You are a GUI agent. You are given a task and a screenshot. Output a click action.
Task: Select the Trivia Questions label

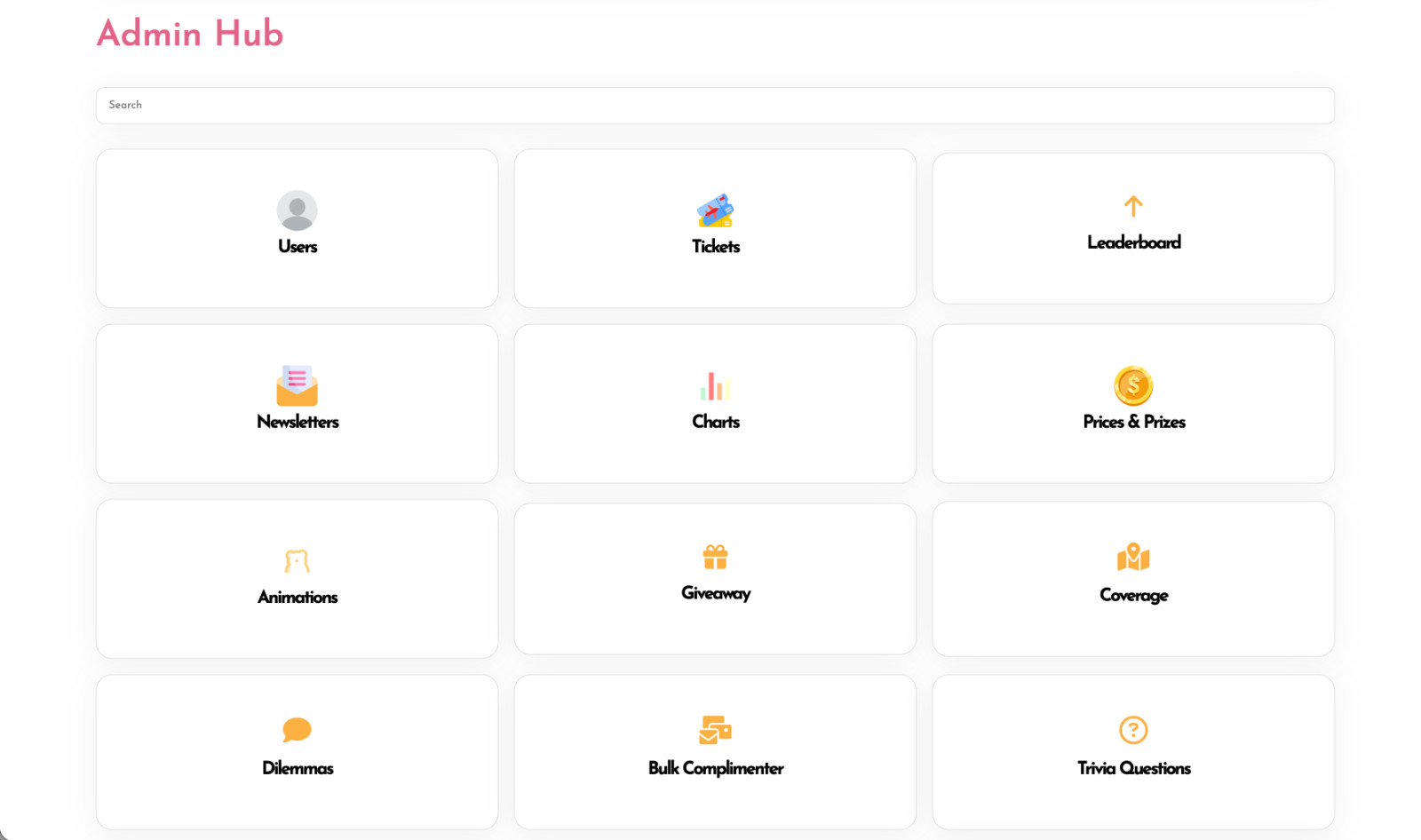pyautogui.click(x=1134, y=768)
